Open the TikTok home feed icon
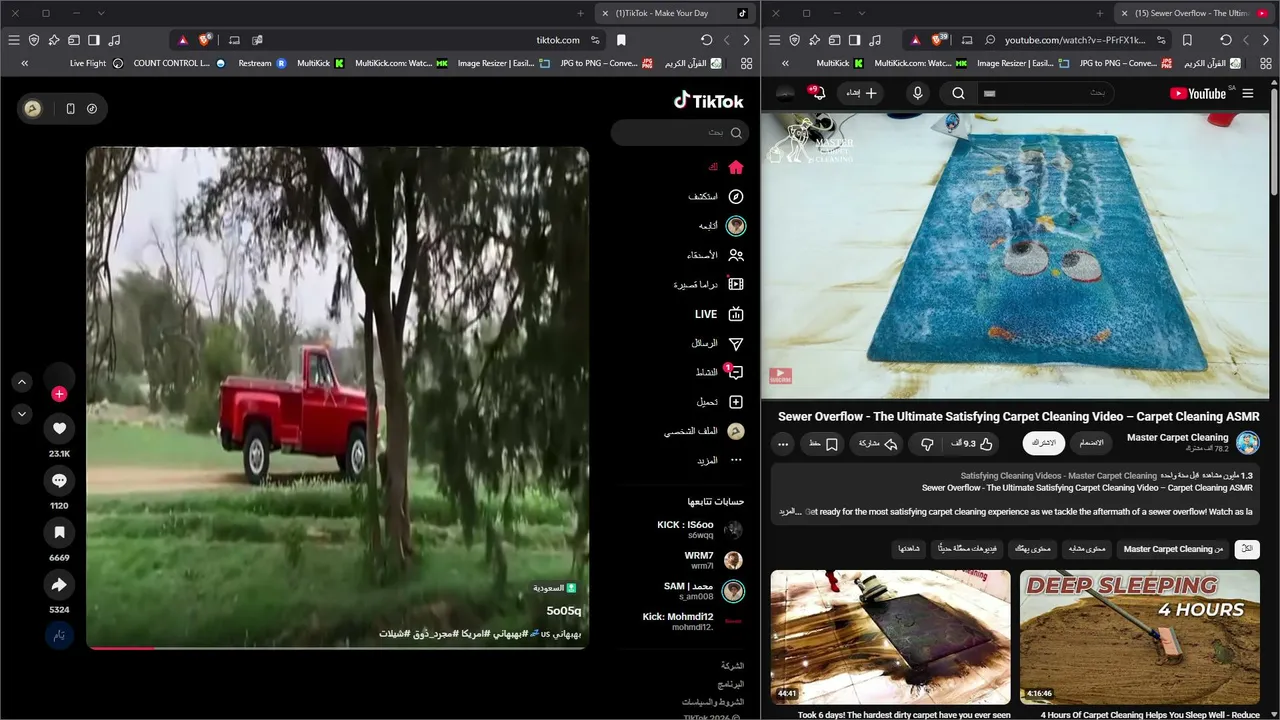 point(736,167)
